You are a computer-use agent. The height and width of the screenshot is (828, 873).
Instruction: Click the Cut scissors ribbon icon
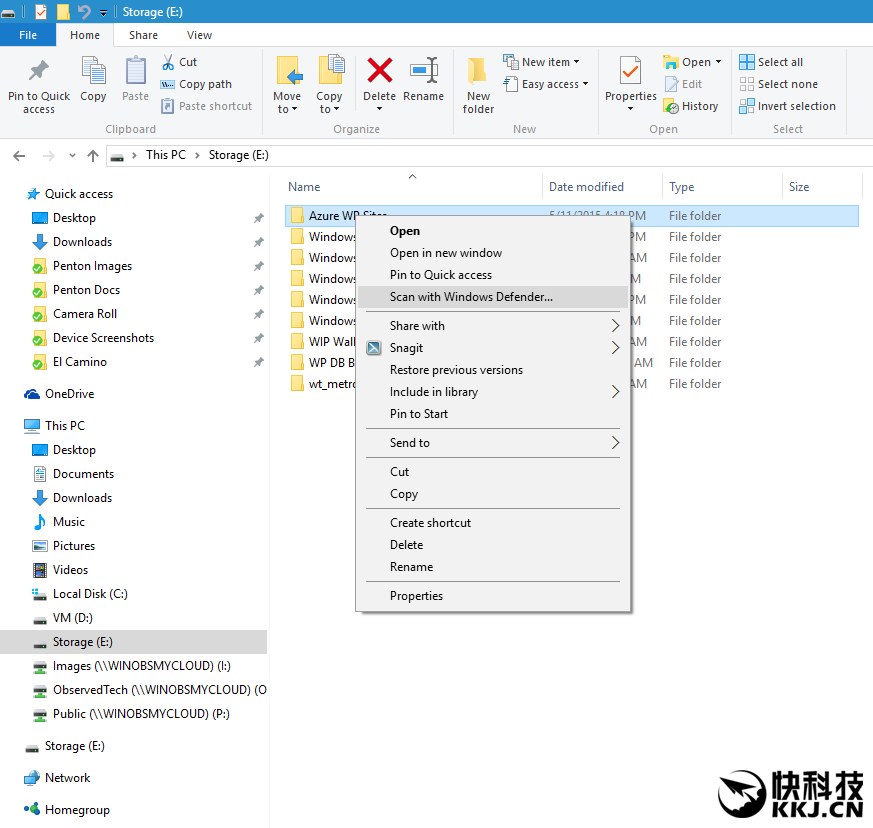[168, 62]
